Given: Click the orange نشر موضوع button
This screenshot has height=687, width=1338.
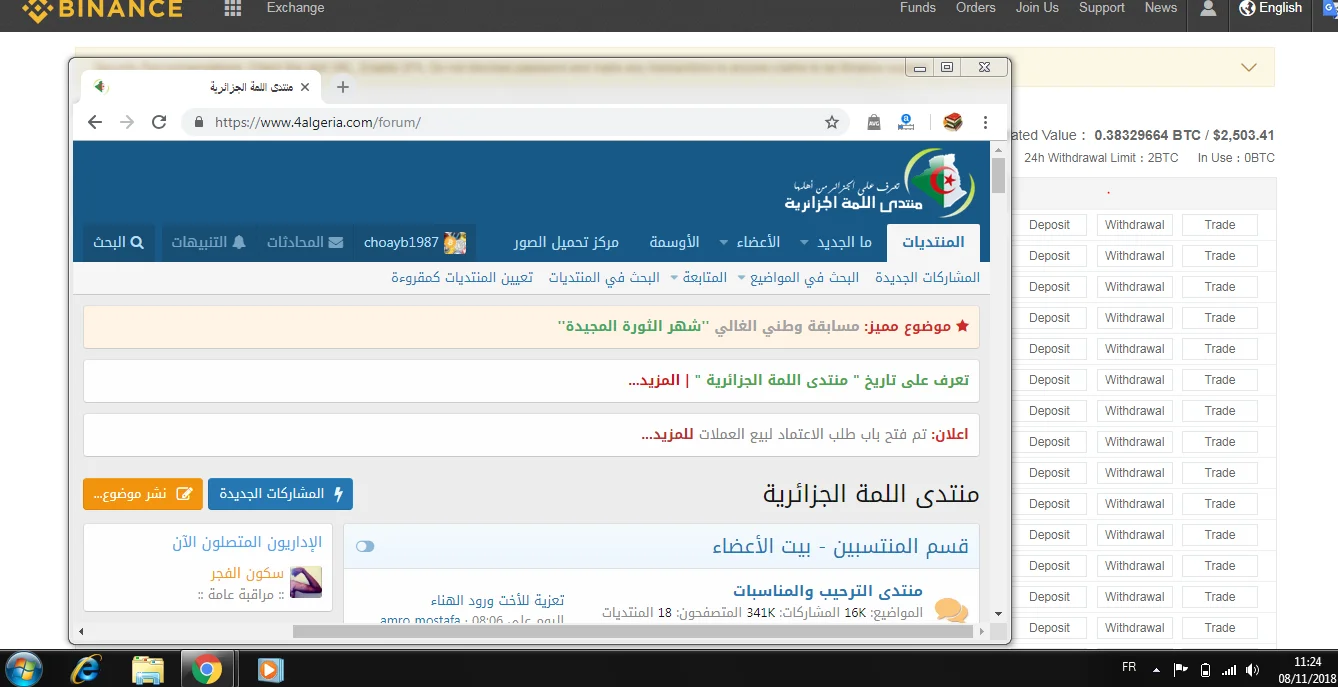Looking at the screenshot, I should pyautogui.click(x=143, y=494).
